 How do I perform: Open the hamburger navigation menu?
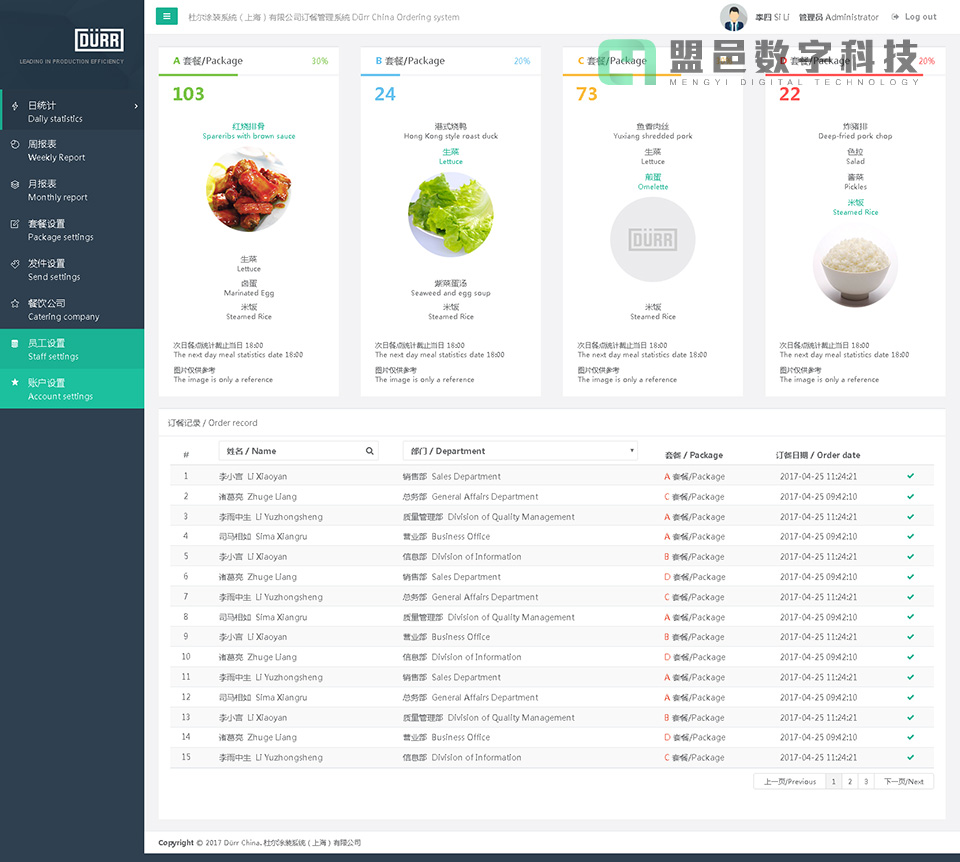[166, 16]
